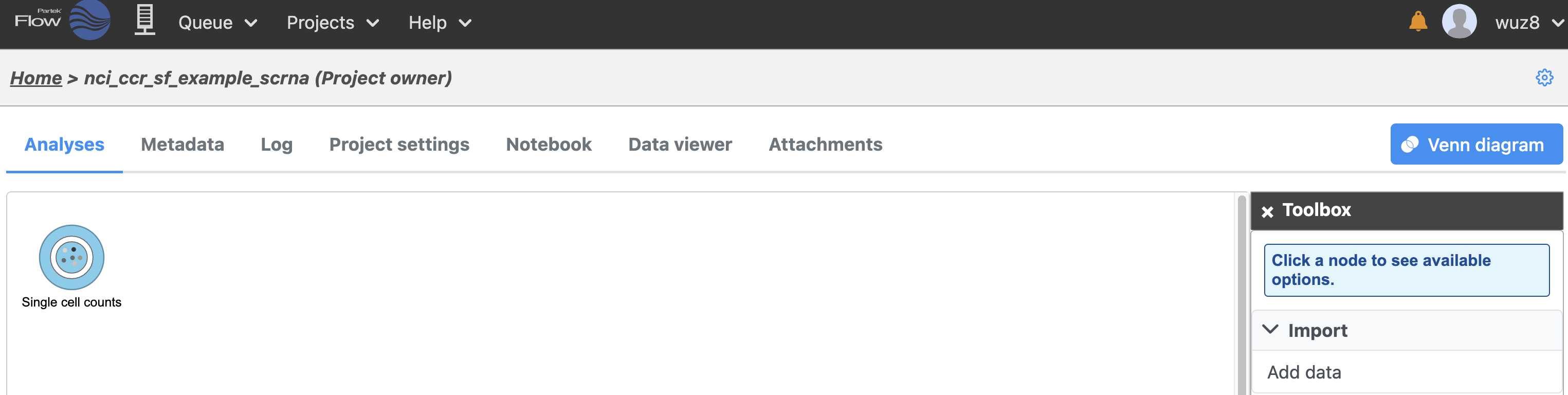This screenshot has width=1568, height=395.
Task: Click Add data in the Toolbox
Action: 1304,372
